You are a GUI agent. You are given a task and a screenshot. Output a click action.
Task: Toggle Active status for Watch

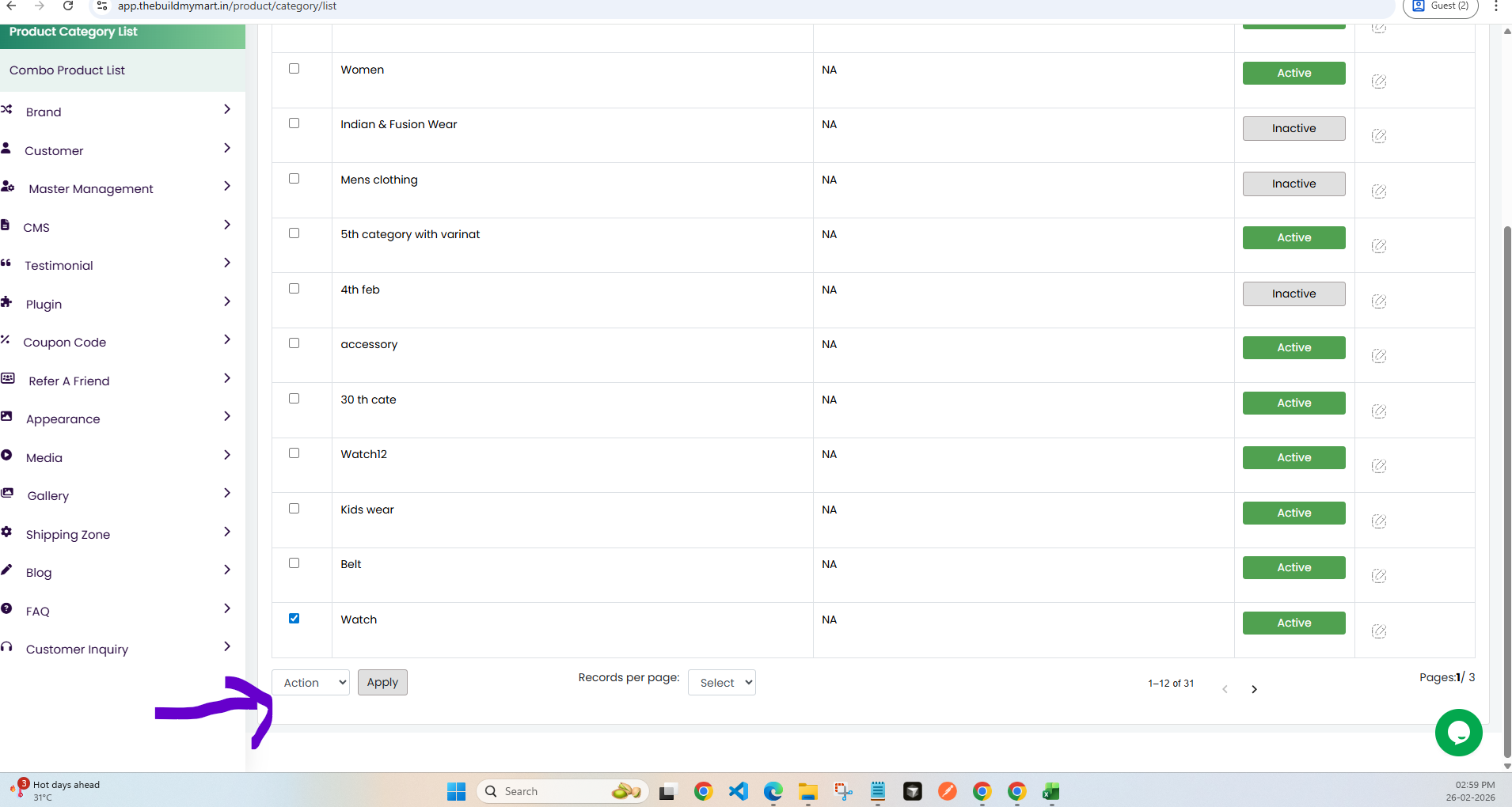coord(1294,623)
